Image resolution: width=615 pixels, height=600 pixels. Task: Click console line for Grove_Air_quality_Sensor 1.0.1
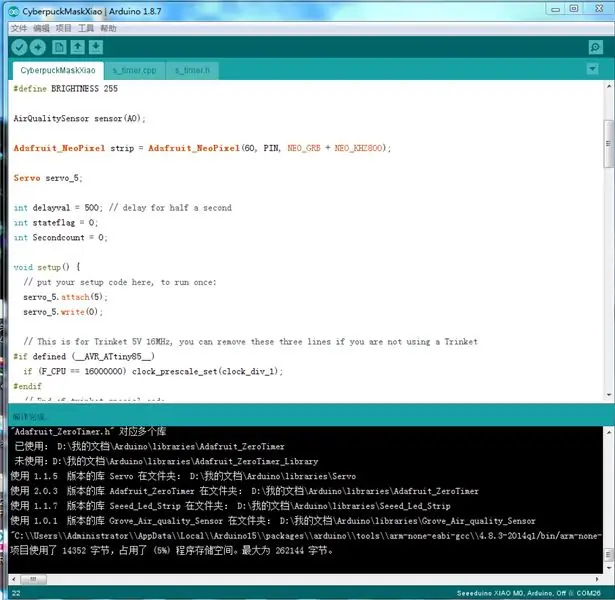coord(273,521)
